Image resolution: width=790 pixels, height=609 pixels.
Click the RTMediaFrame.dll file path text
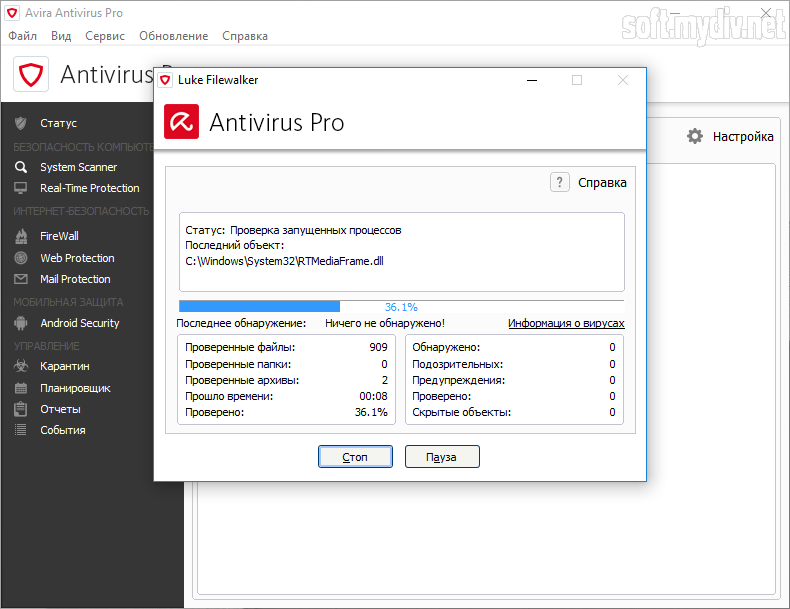coord(285,261)
